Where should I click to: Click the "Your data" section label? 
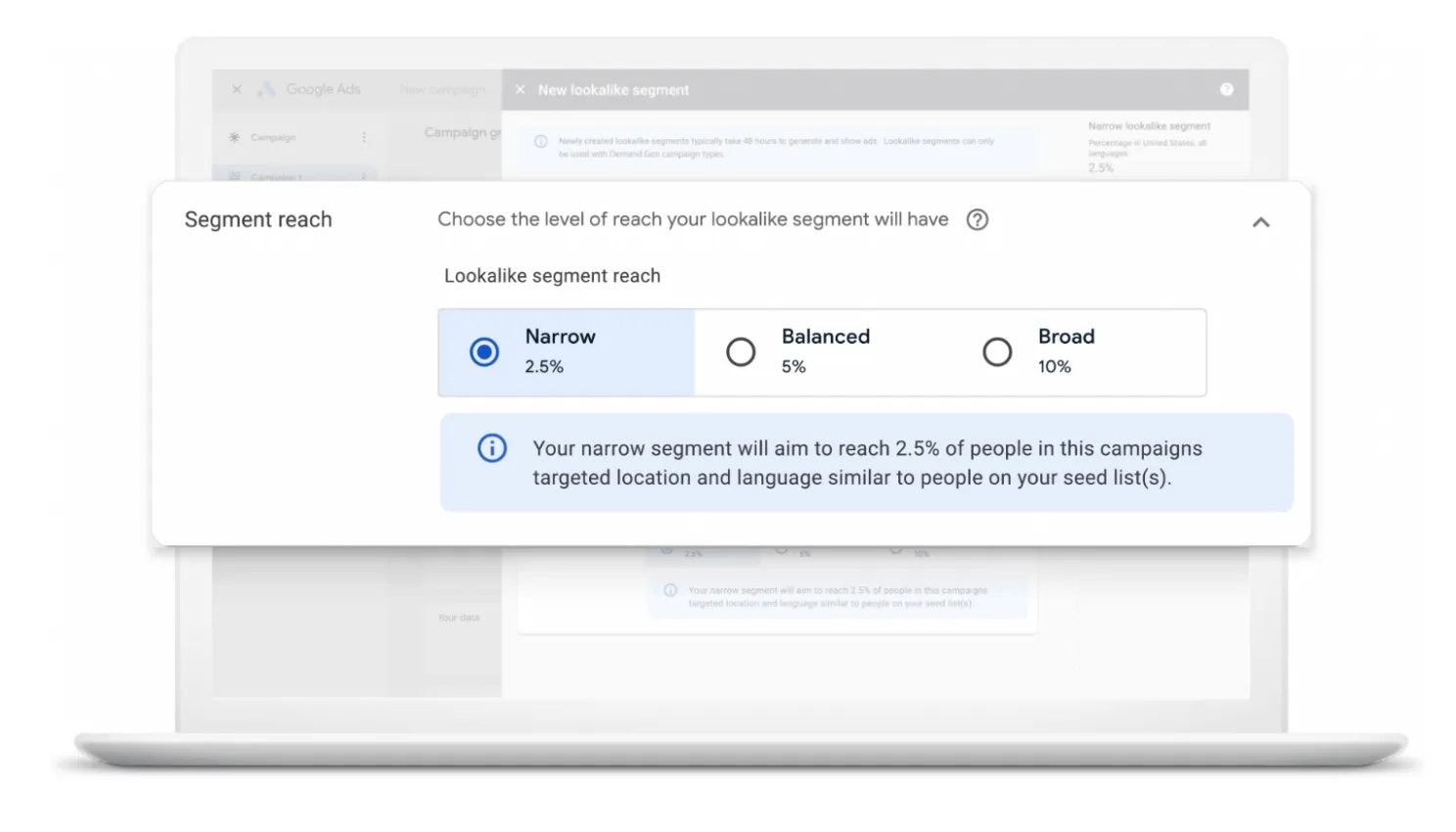pos(459,618)
